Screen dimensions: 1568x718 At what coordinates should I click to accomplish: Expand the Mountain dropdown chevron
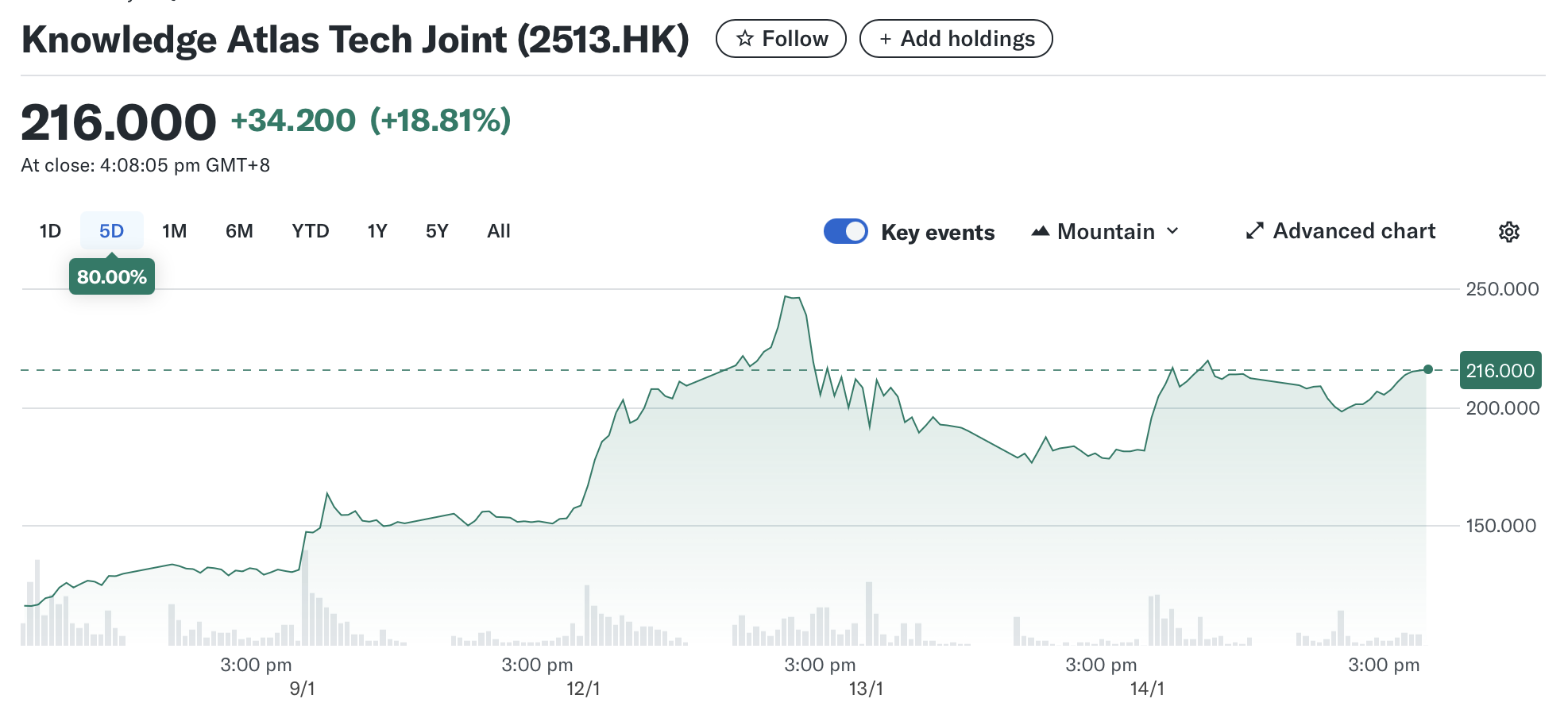1172,231
